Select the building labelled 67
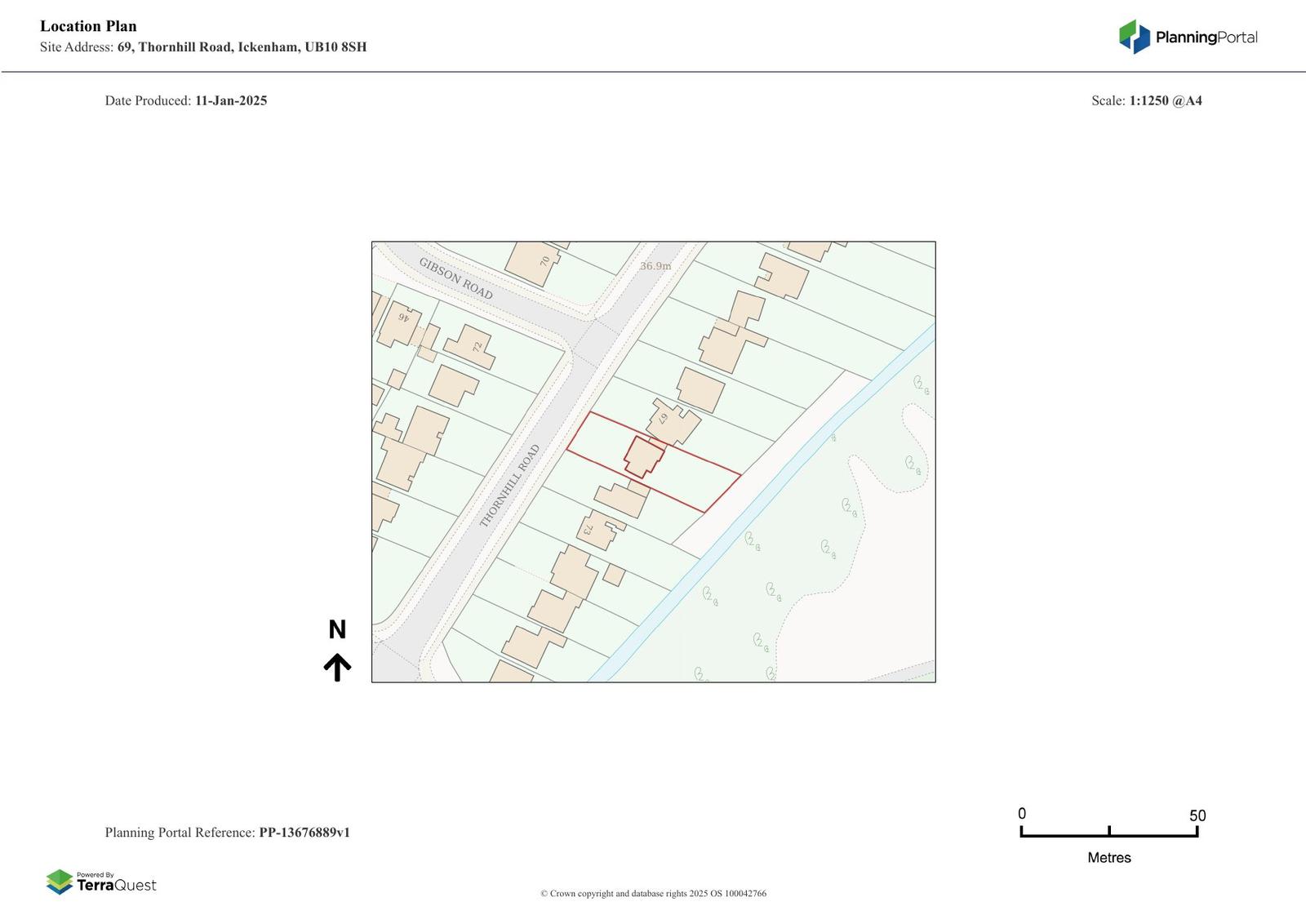Image resolution: width=1306 pixels, height=924 pixels. click(673, 422)
